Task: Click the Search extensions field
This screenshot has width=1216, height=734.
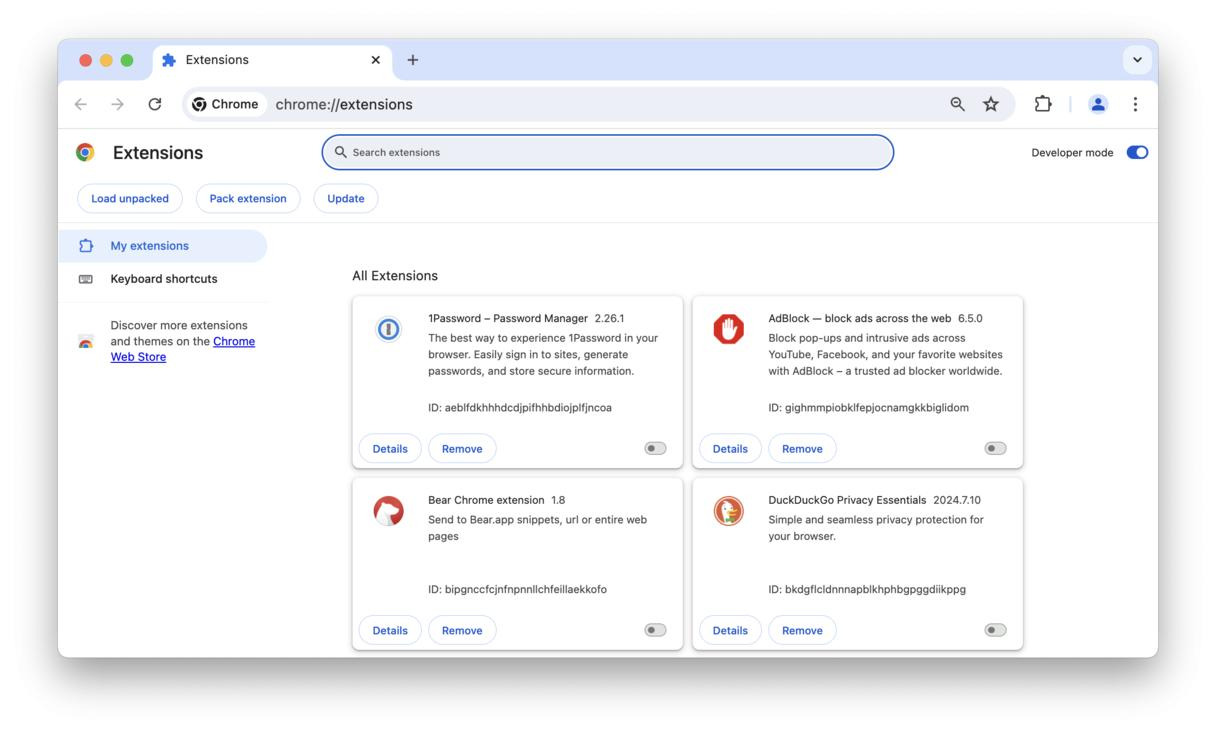Action: pyautogui.click(x=607, y=152)
